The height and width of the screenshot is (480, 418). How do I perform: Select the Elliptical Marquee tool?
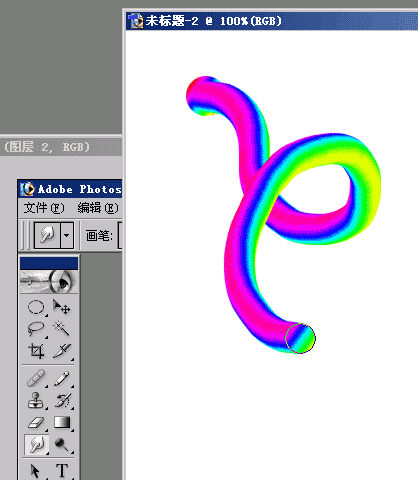point(36,307)
